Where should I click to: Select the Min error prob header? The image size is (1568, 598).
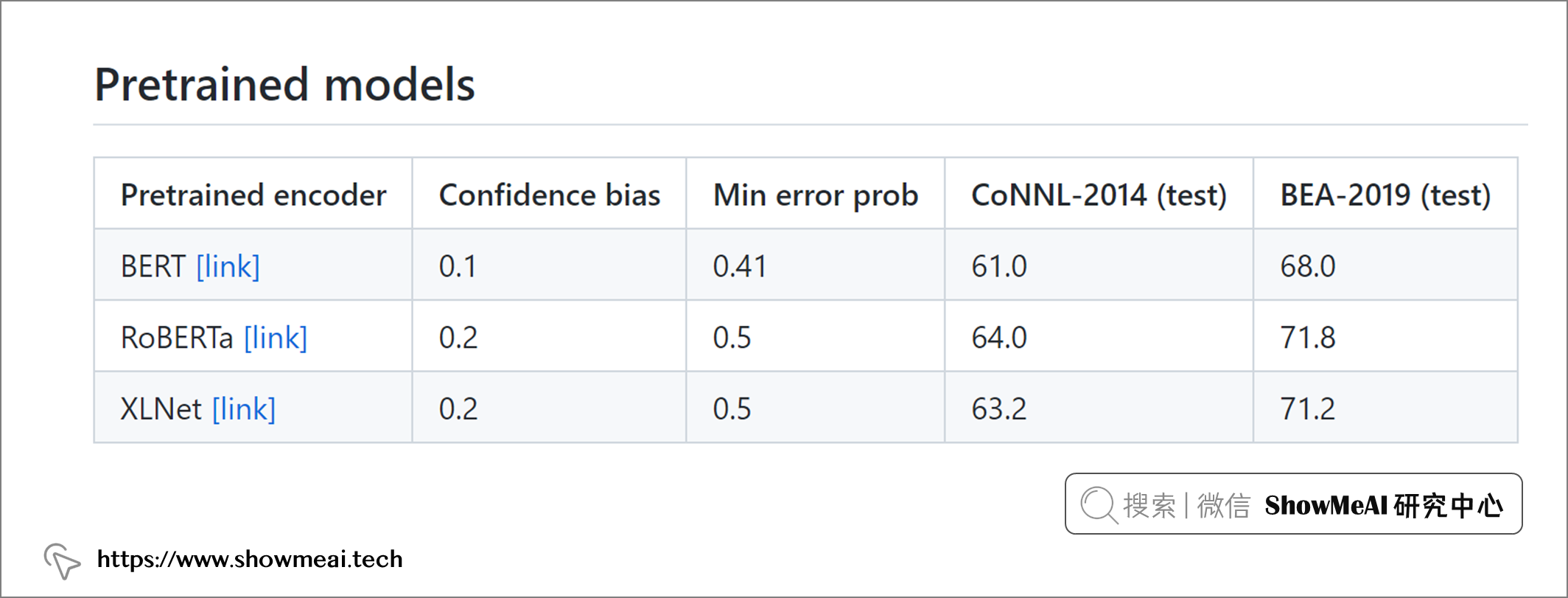pyautogui.click(x=816, y=195)
